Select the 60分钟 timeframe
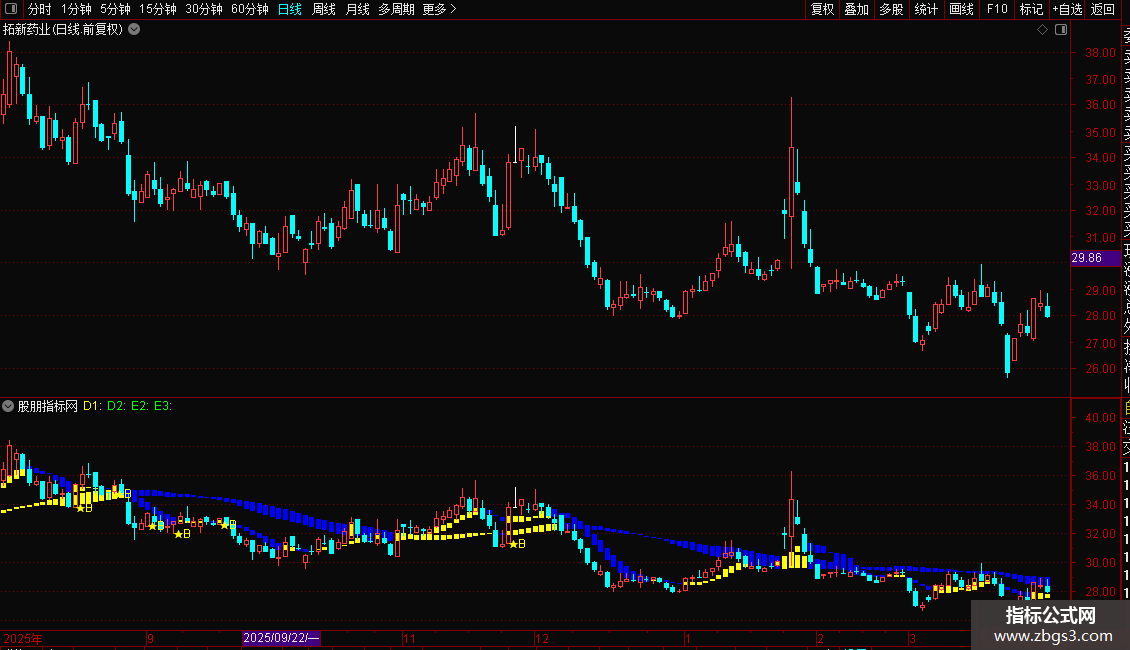 [x=250, y=9]
